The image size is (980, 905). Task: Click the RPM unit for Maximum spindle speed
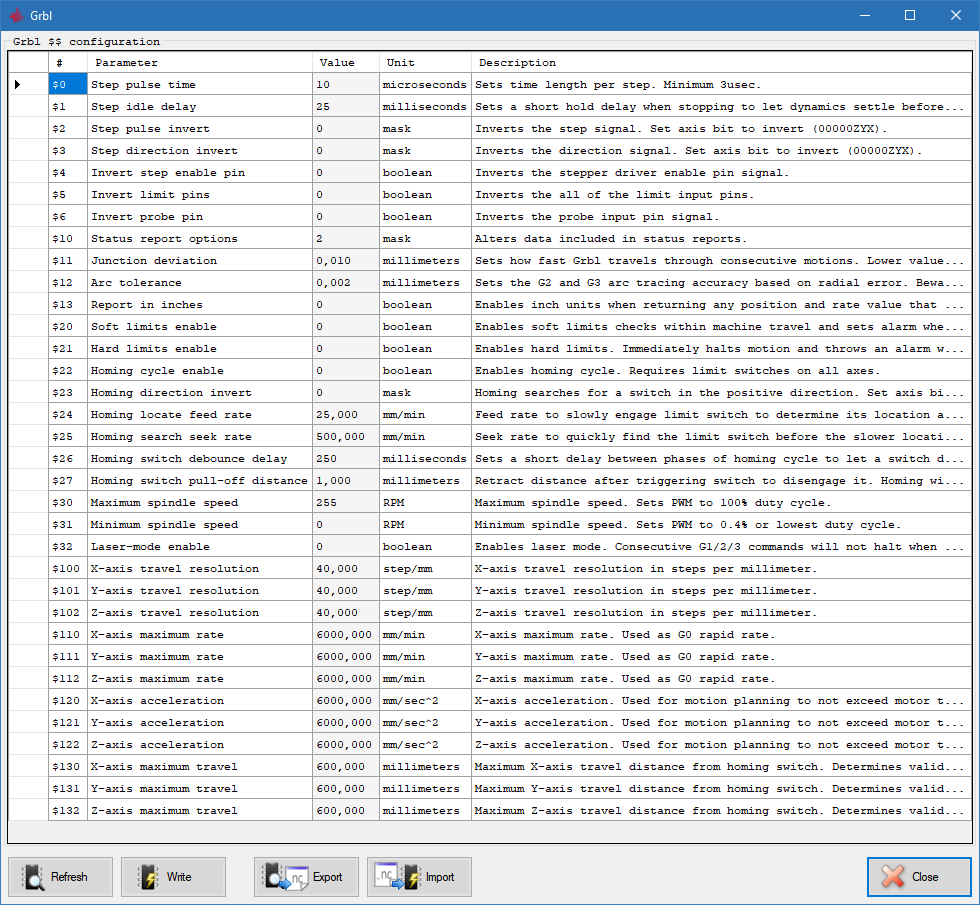click(425, 502)
